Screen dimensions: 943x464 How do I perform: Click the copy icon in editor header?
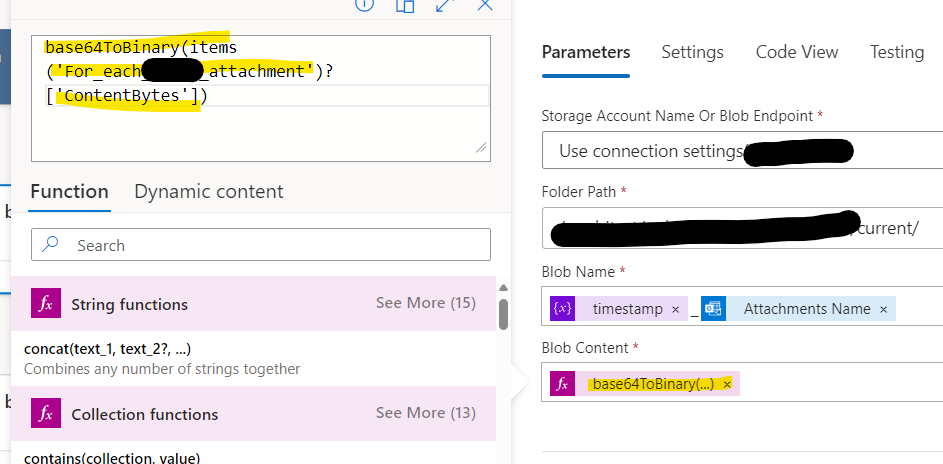coord(404,5)
